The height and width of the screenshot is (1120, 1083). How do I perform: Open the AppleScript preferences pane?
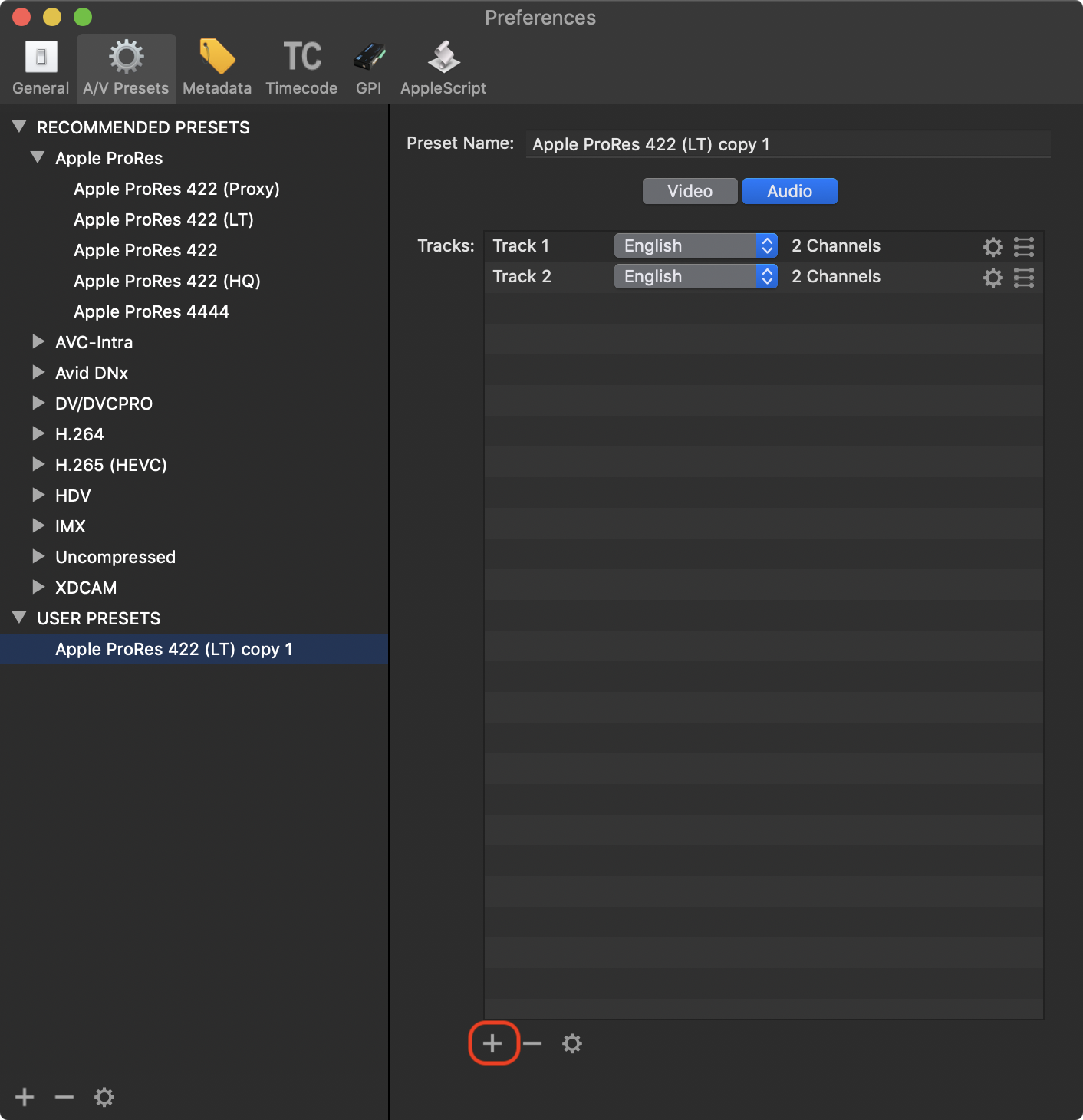coord(443,68)
